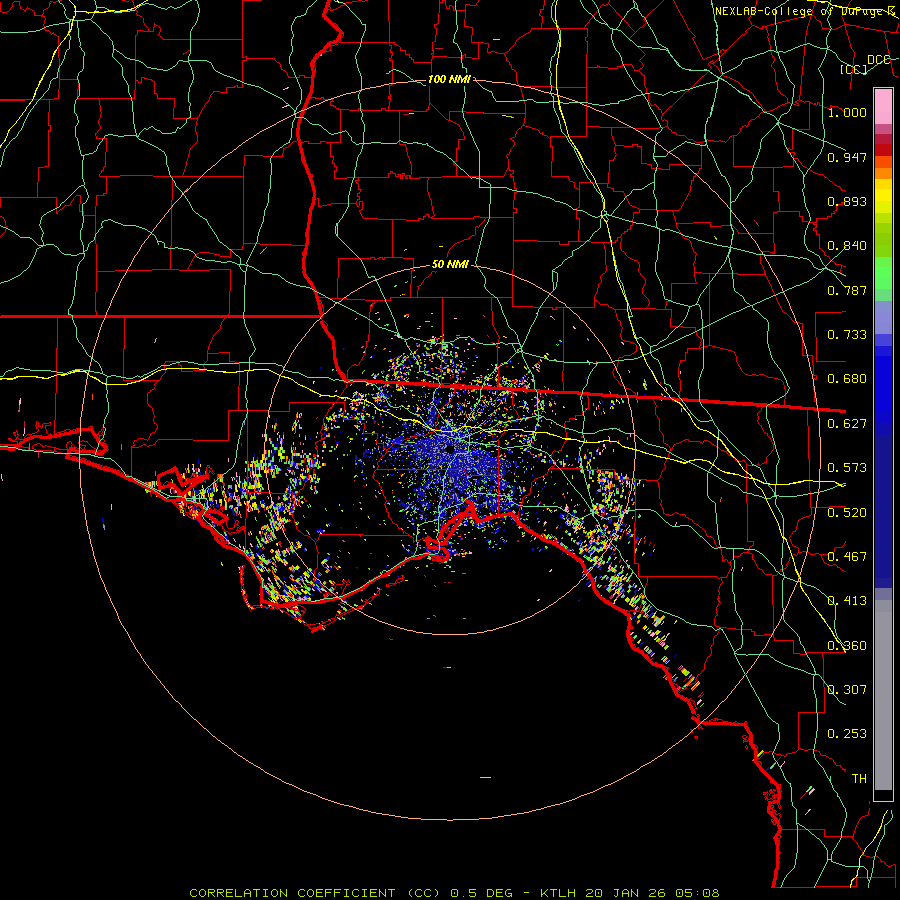Click the 0.733 legend value

tap(847, 335)
